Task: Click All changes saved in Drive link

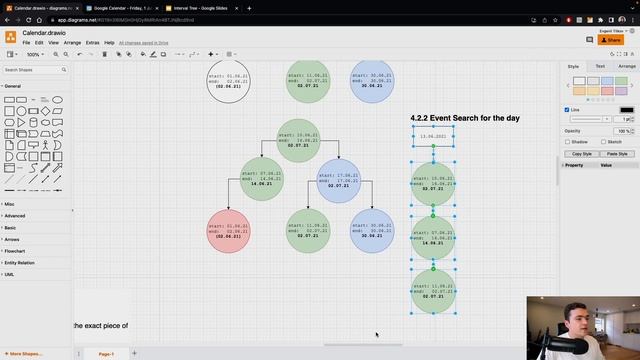Action: pos(143,43)
